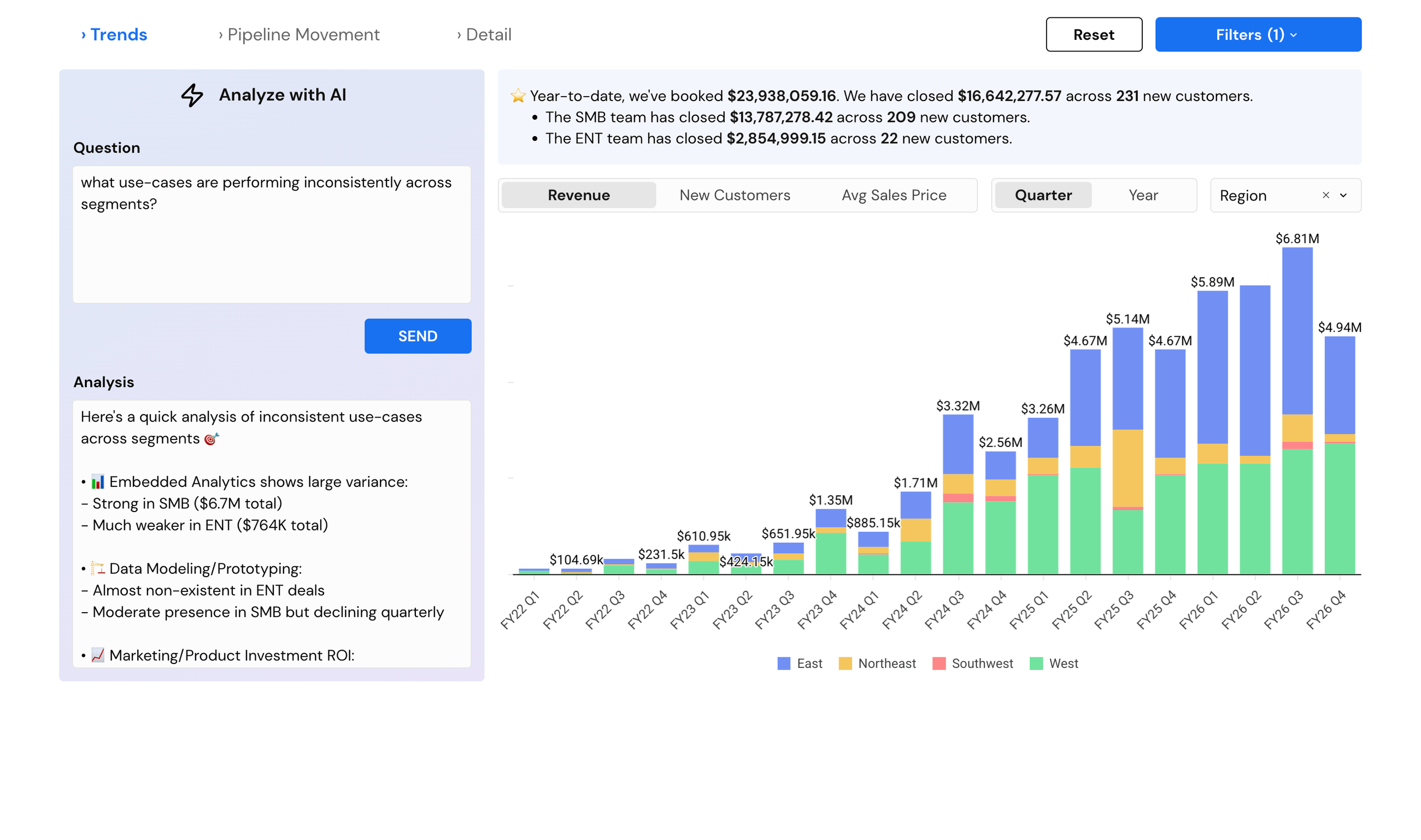Click the chart increasing emoji next to Marketing/Product ROI
Image resolution: width=1421 pixels, height=840 pixels.
pos(97,655)
